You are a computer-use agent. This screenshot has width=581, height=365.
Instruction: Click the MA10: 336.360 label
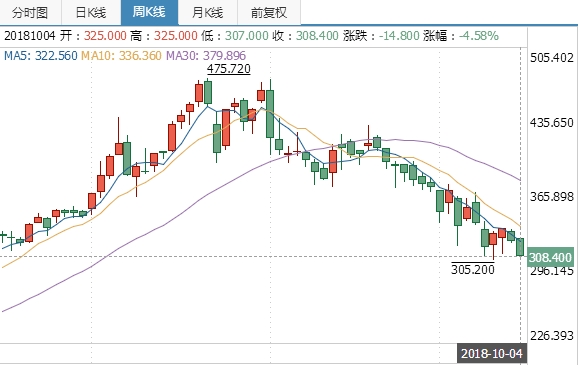(x=122, y=56)
